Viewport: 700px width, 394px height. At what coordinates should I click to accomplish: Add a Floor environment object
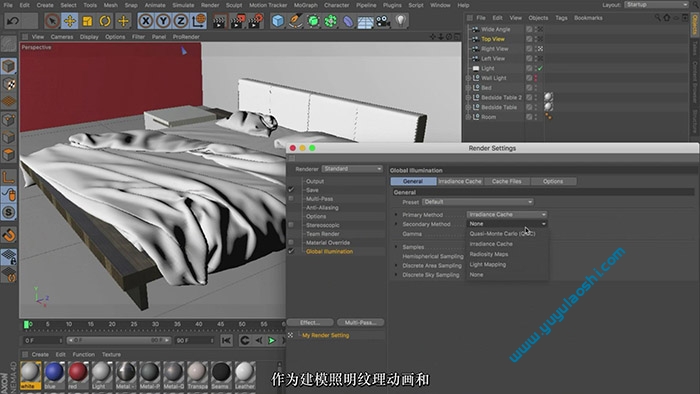[365, 21]
